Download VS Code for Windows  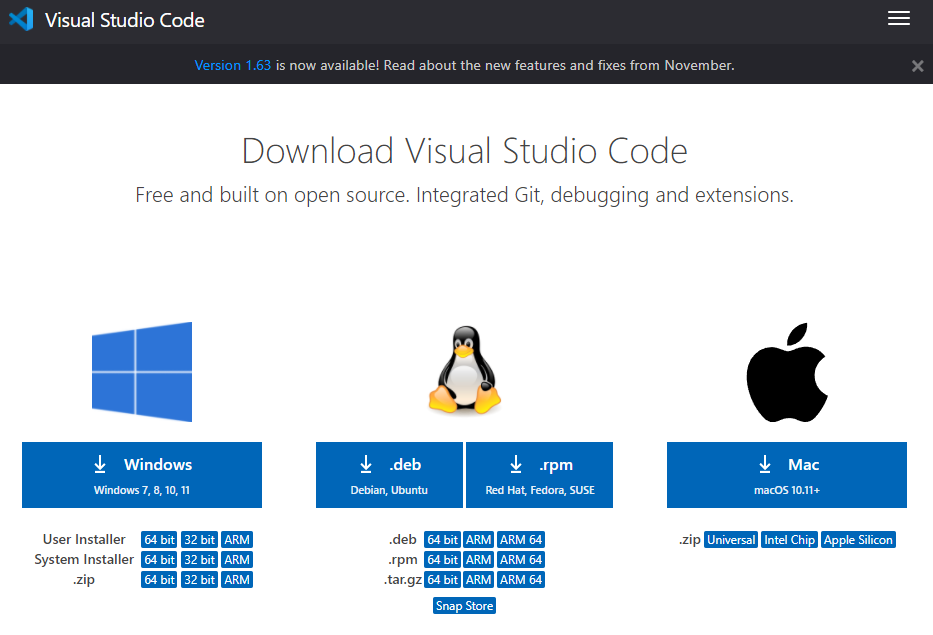click(x=142, y=475)
